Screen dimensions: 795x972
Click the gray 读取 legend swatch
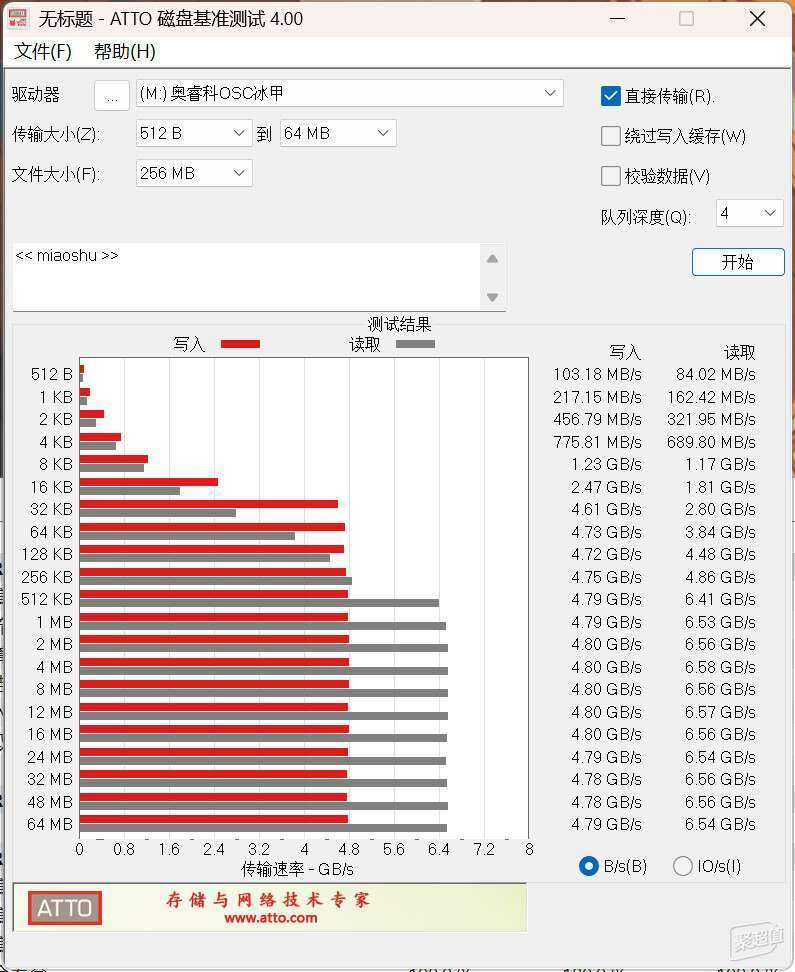click(415, 344)
